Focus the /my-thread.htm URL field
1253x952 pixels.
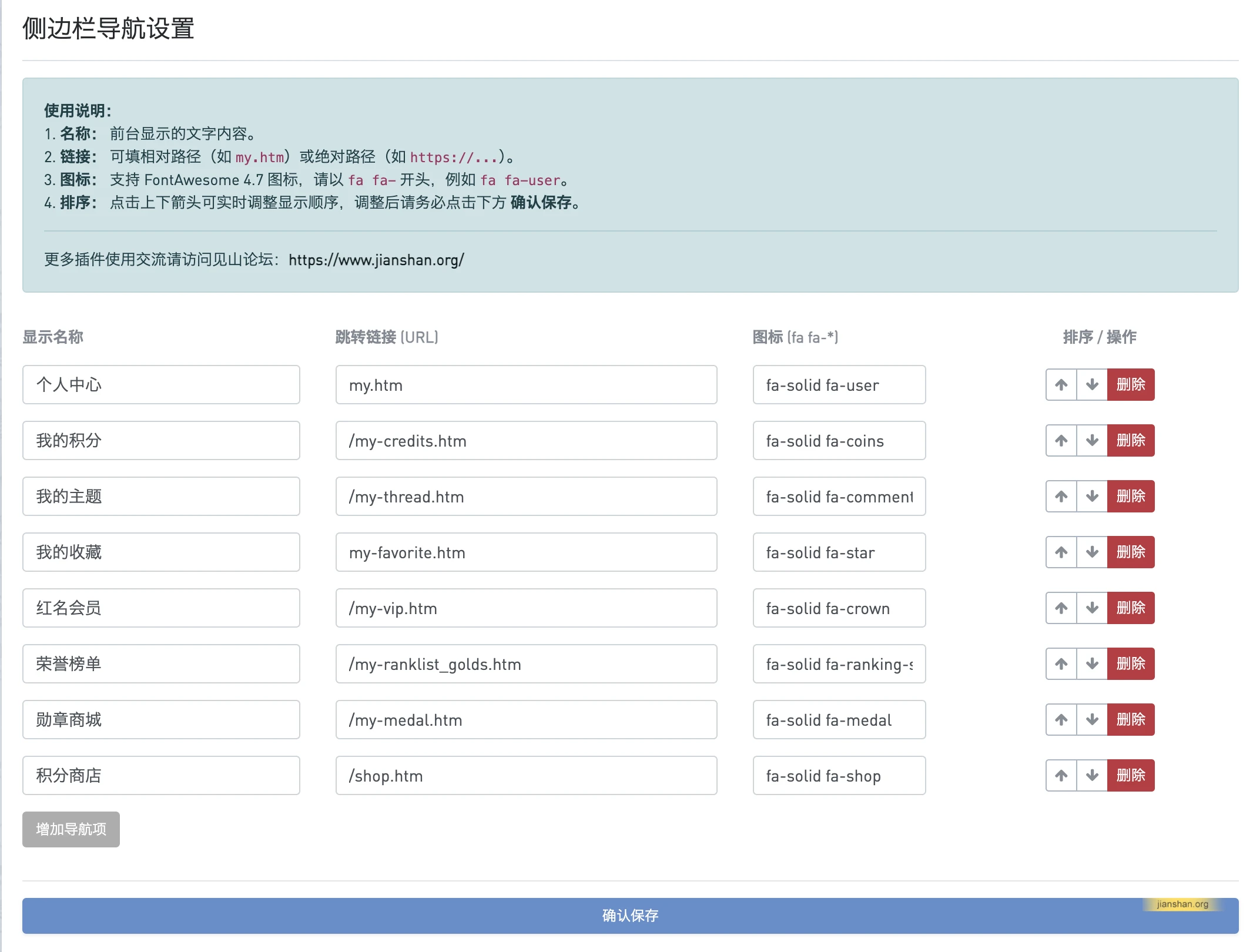point(526,497)
